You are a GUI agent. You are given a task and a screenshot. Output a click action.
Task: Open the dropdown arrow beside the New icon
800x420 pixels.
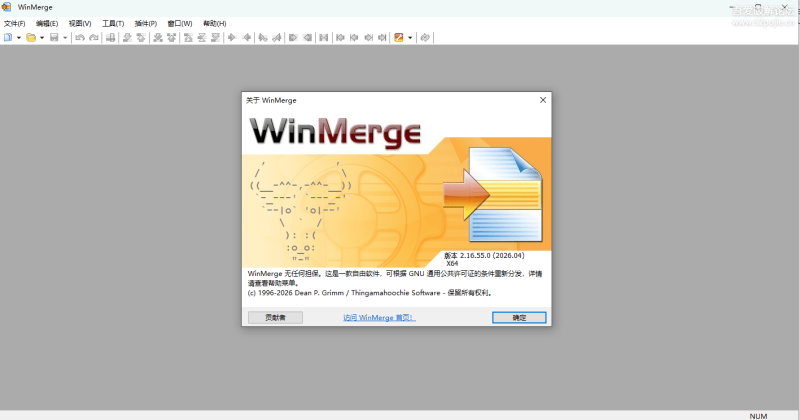tap(19, 37)
